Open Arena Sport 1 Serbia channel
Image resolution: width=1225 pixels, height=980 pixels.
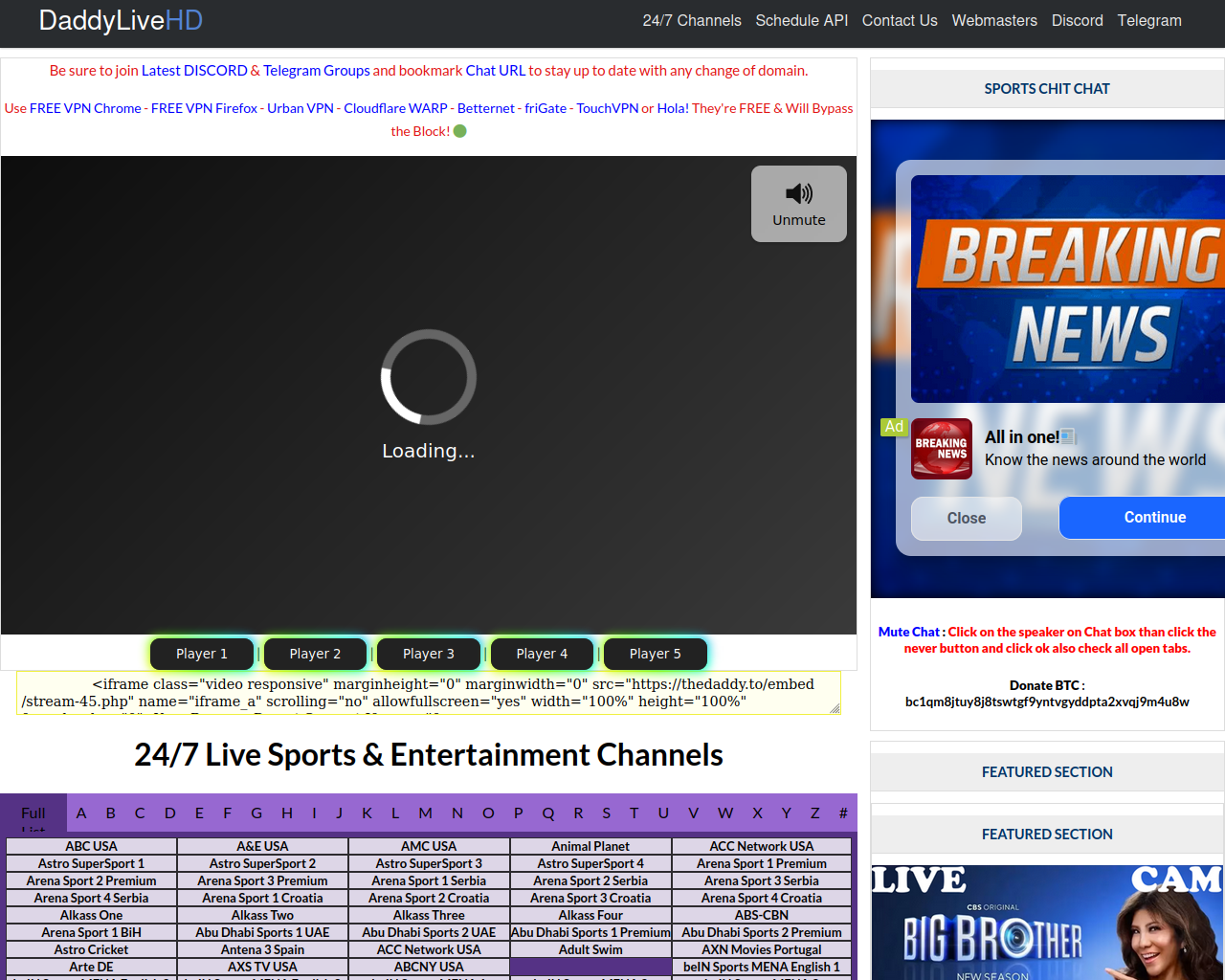point(429,880)
